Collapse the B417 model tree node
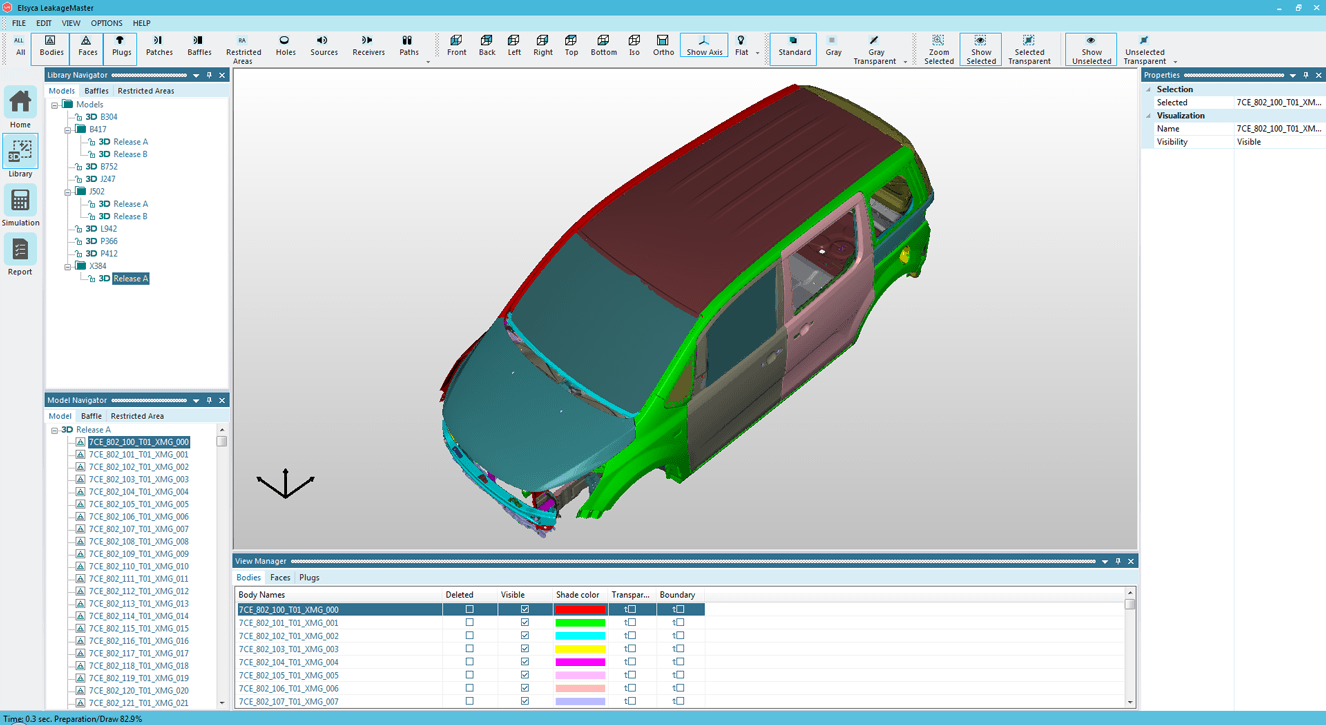The height and width of the screenshot is (725, 1326). tap(68, 130)
